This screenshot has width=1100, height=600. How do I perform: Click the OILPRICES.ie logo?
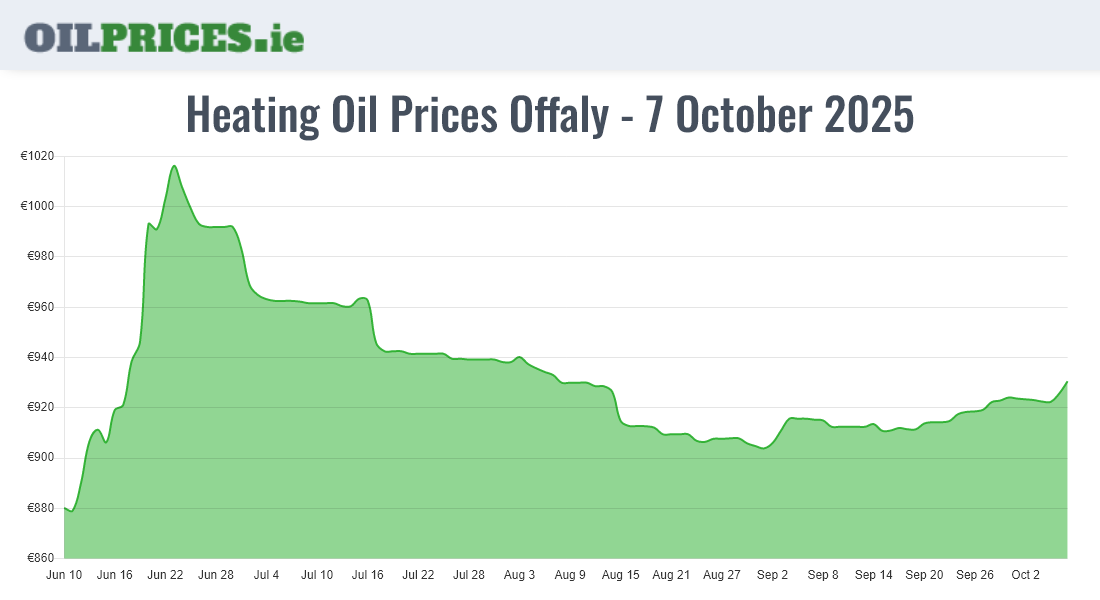[x=164, y=37]
